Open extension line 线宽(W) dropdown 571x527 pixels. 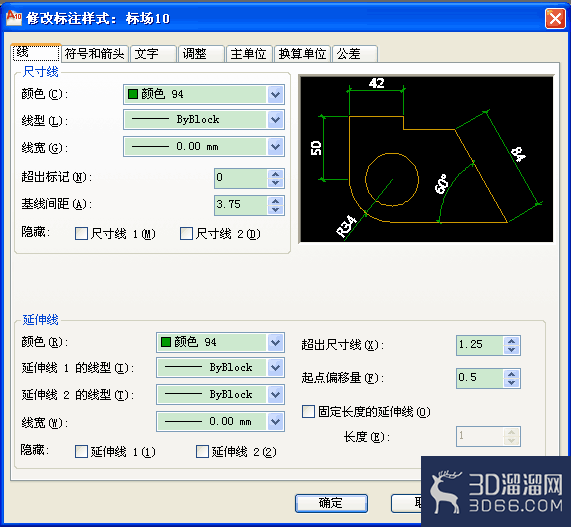pyautogui.click(x=276, y=422)
